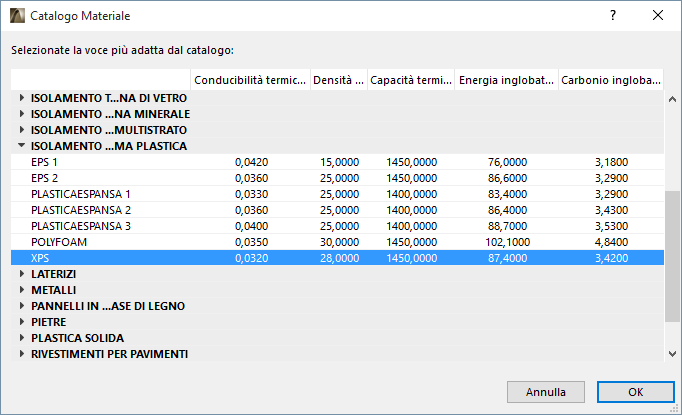Click the Energia inglobat... column header
Viewport: 682px width, 415px height.
(506, 80)
